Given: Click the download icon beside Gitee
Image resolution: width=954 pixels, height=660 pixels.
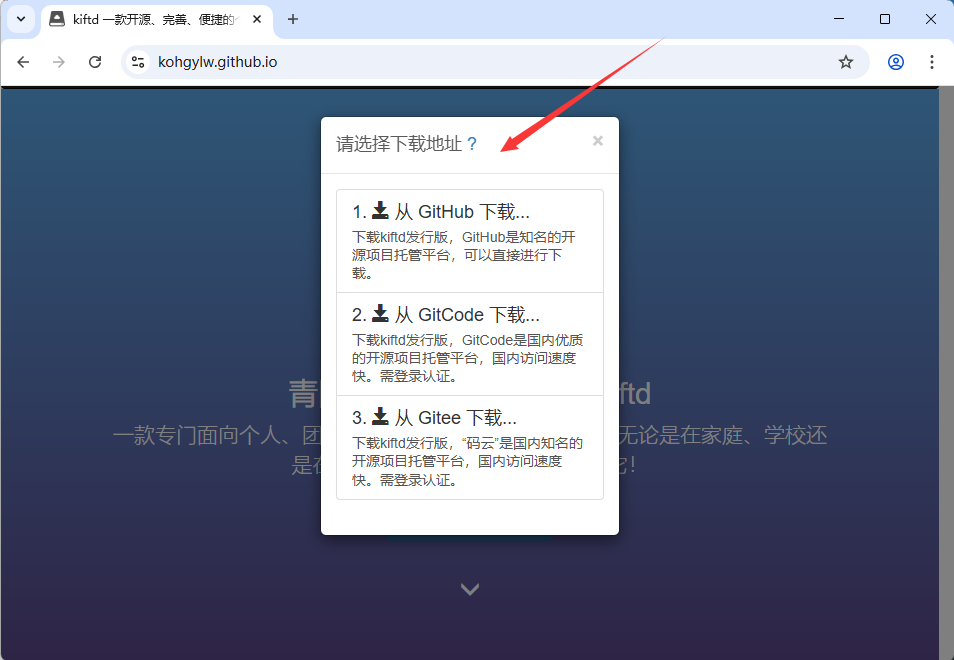Looking at the screenshot, I should [x=380, y=417].
